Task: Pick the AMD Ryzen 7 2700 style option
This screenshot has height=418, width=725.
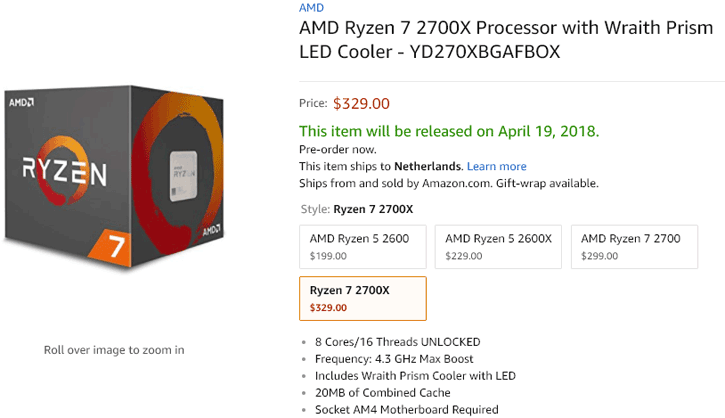Action: (634, 246)
